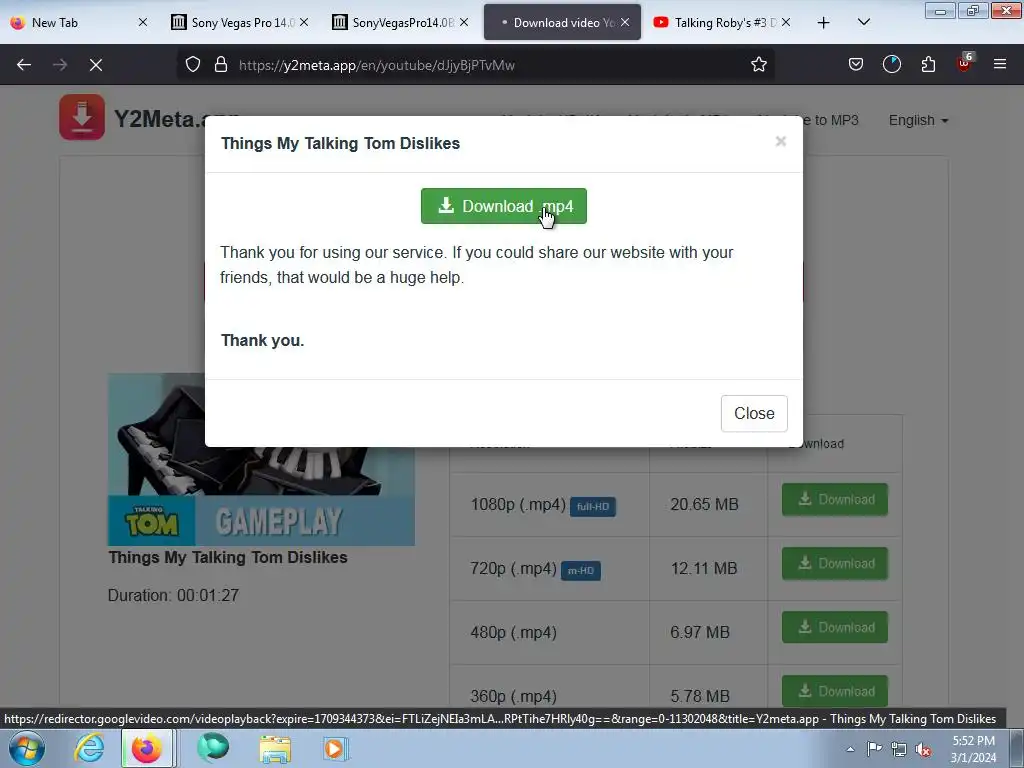1024x768 pixels.
Task: Switch to the Sony Vegas Pro 14.0 tab
Action: [x=238, y=22]
